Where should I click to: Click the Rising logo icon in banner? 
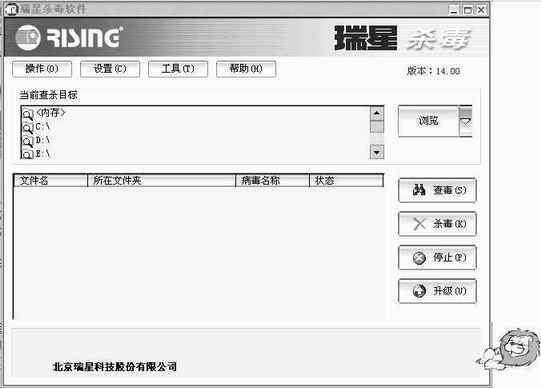28,38
